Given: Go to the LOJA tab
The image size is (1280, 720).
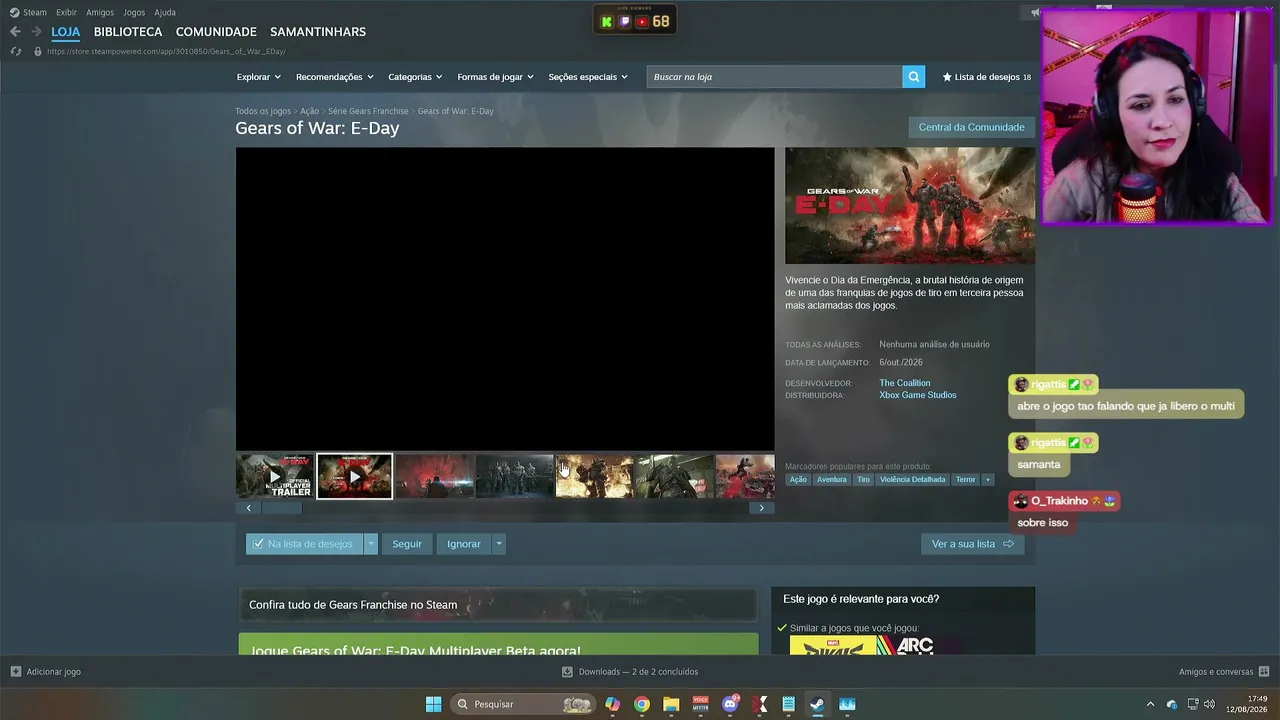Looking at the screenshot, I should 66,32.
